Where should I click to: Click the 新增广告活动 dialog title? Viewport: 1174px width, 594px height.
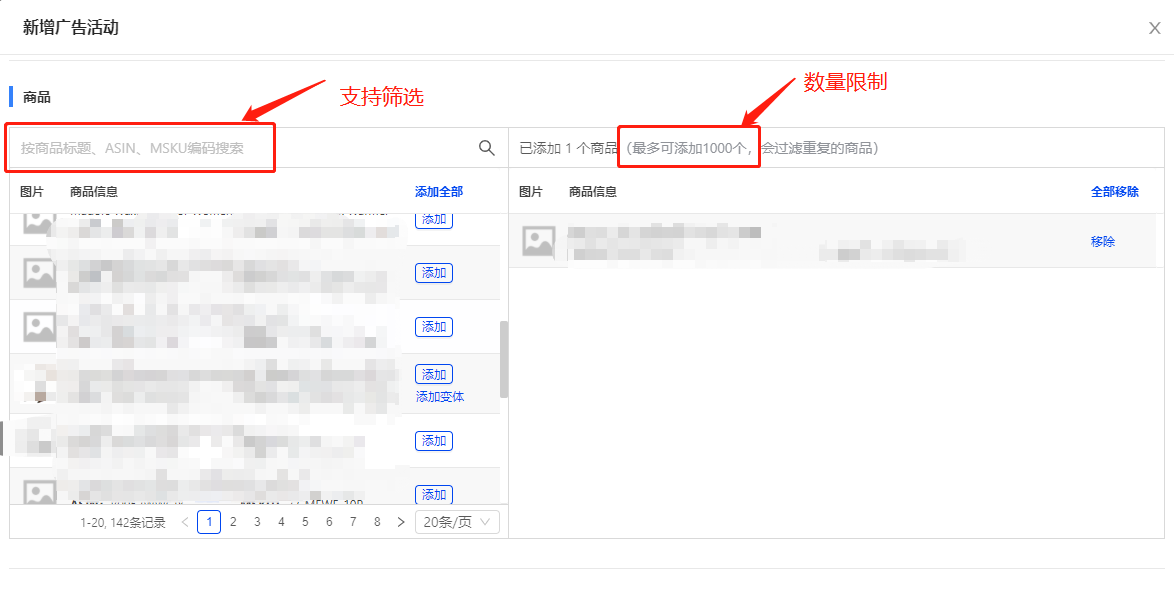(70, 28)
